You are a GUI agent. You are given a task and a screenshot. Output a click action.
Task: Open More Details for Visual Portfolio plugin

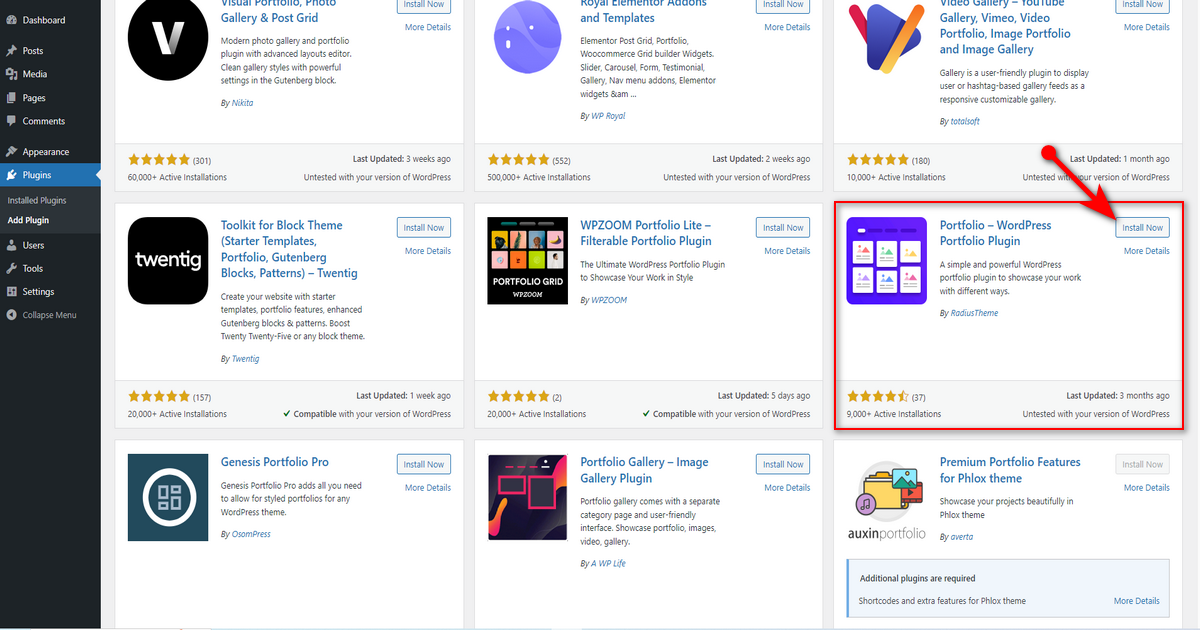click(428, 27)
